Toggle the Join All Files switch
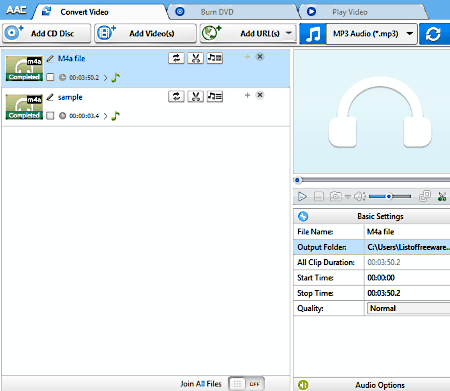Viewport: 450px width, 391px height. coord(246,384)
